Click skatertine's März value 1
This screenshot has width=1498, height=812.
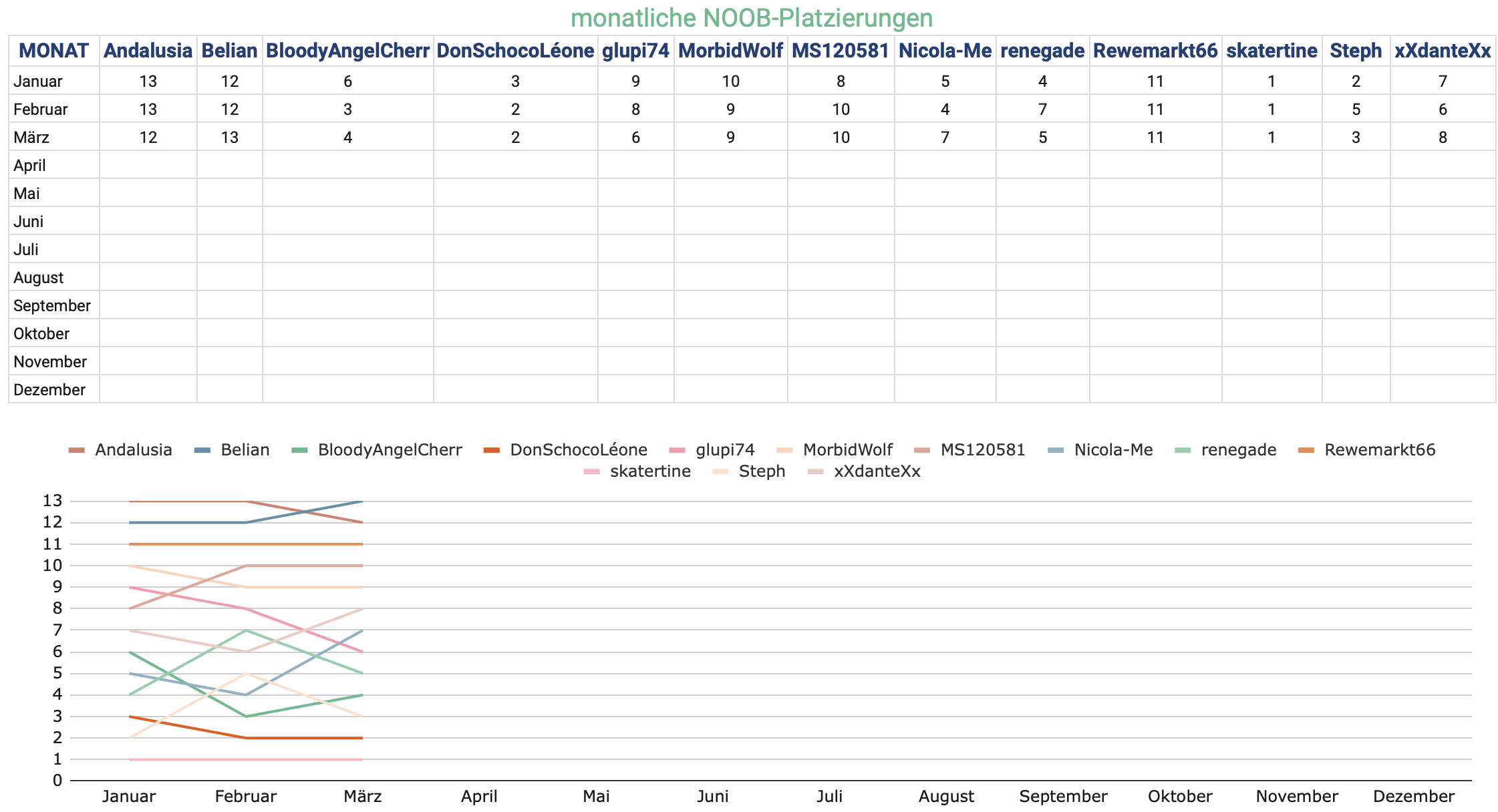click(1272, 138)
